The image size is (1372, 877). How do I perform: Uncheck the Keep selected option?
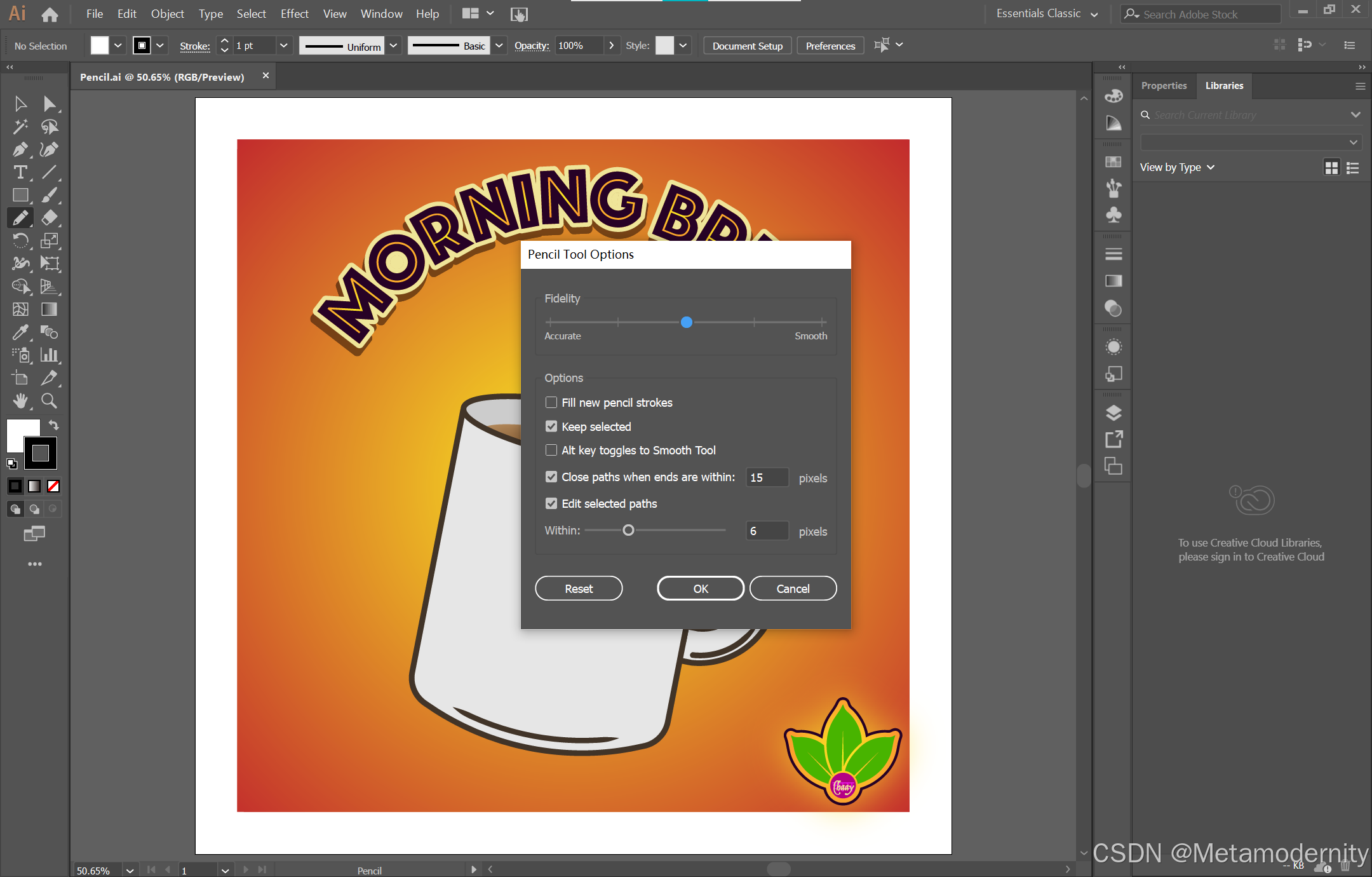pos(551,427)
